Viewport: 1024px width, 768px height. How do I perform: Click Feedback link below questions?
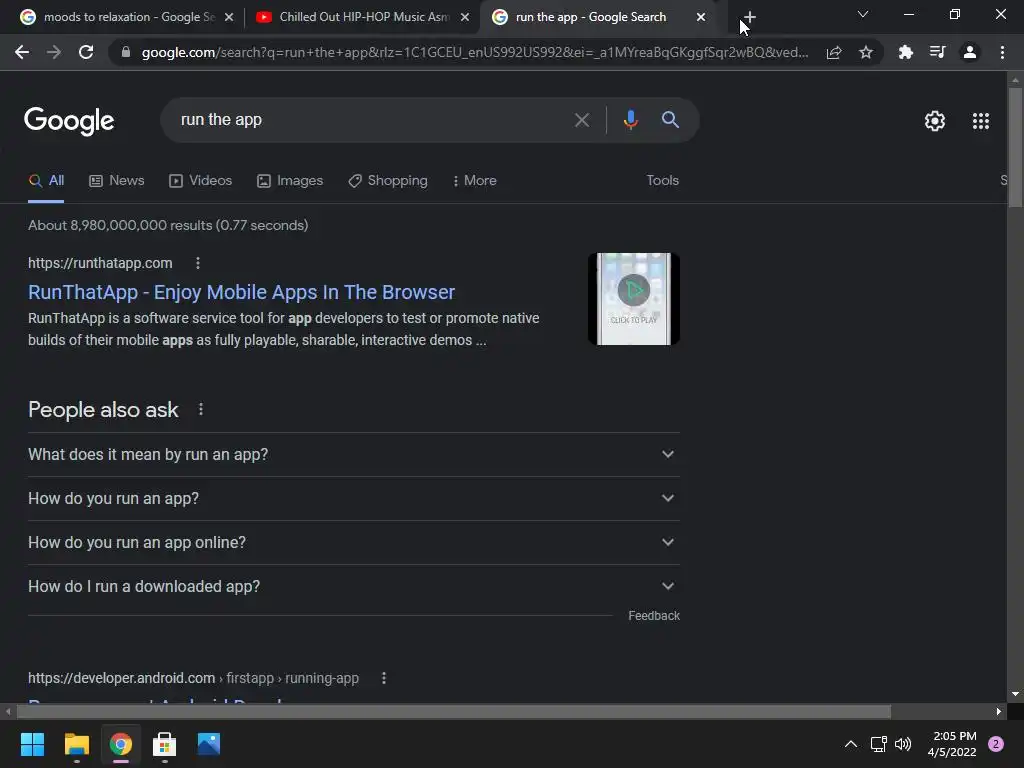654,616
